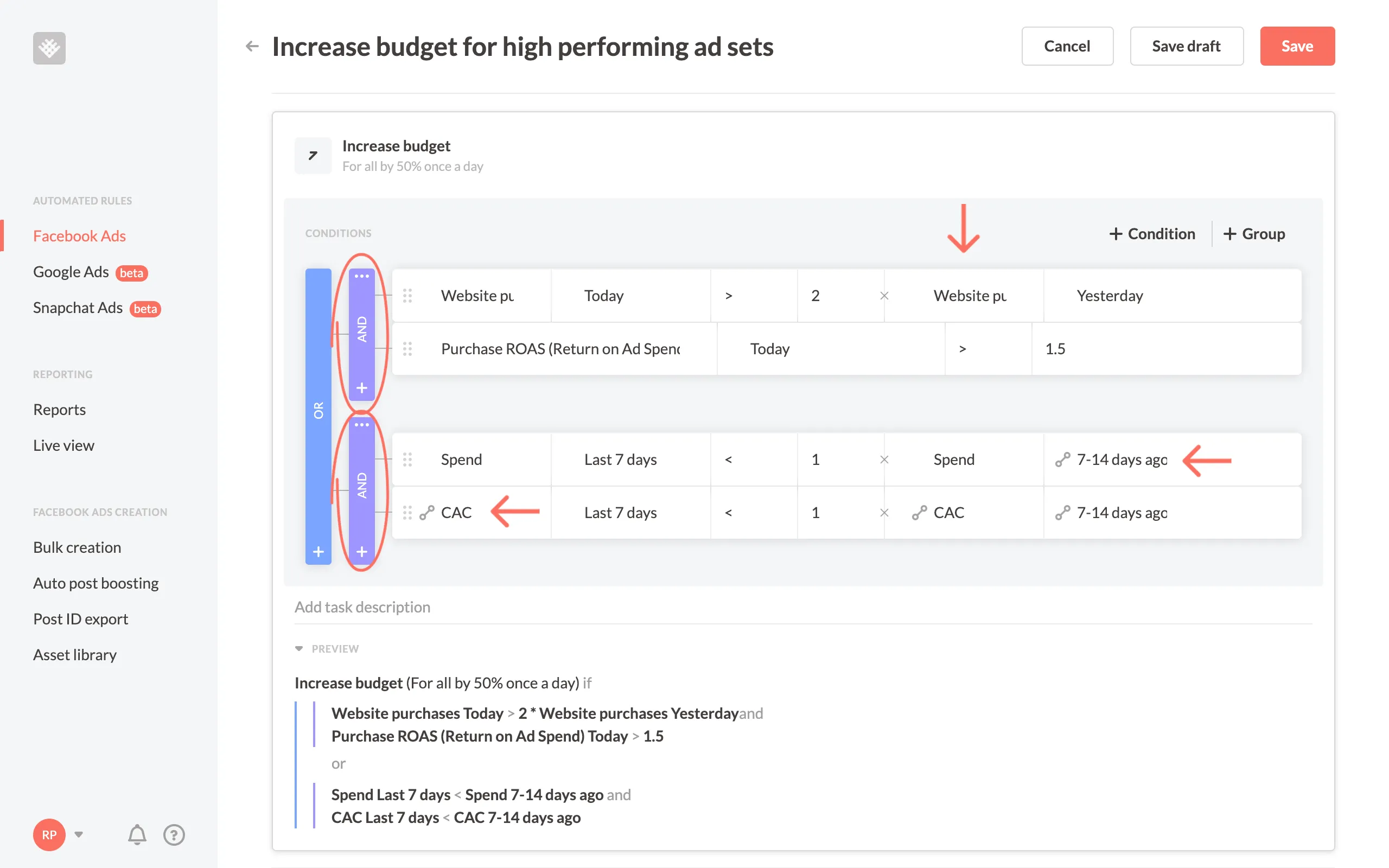Toggle the second AND group operator
The image size is (1389, 868).
(x=361, y=486)
